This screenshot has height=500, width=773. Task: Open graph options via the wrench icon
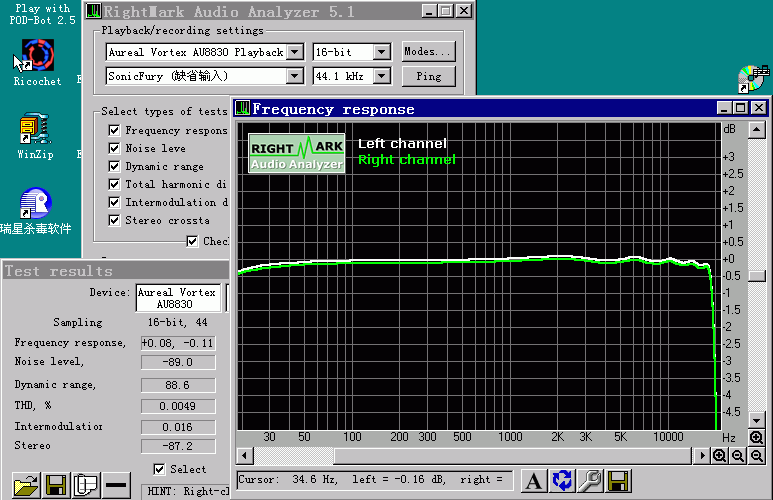tap(590, 481)
